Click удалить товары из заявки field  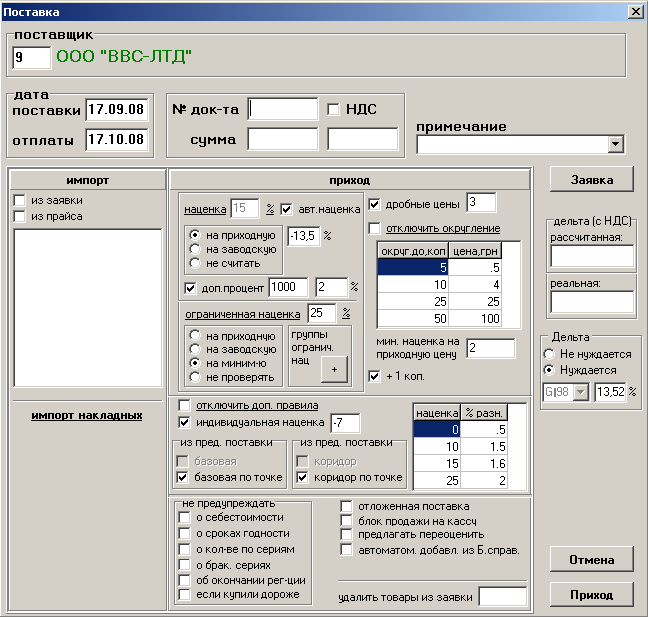coord(503,597)
